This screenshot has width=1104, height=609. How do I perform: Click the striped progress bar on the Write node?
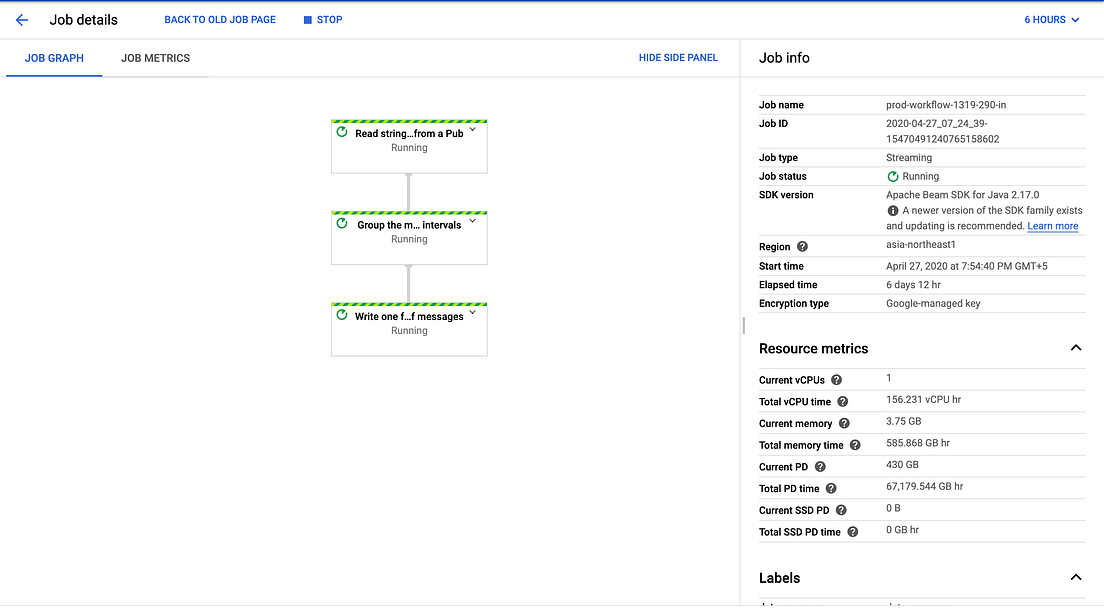coord(408,304)
